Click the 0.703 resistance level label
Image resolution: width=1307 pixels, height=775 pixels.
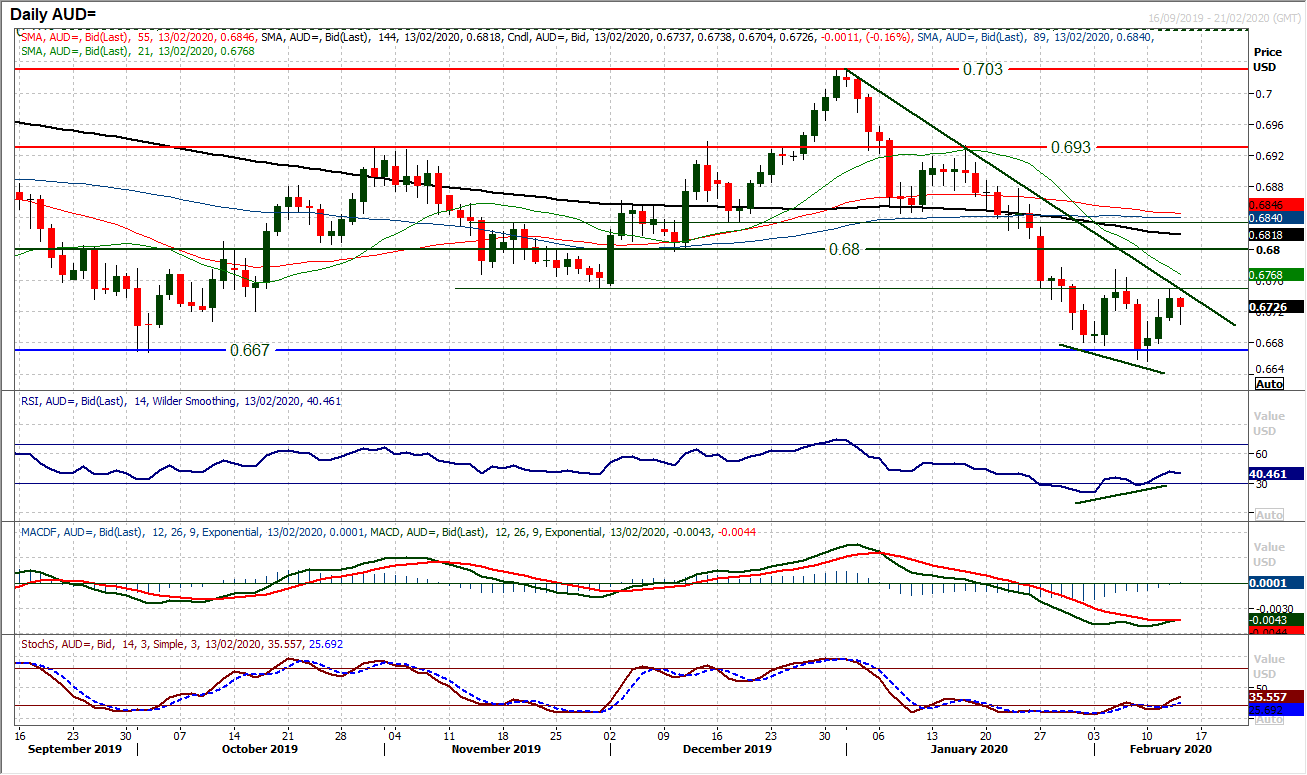coord(983,70)
